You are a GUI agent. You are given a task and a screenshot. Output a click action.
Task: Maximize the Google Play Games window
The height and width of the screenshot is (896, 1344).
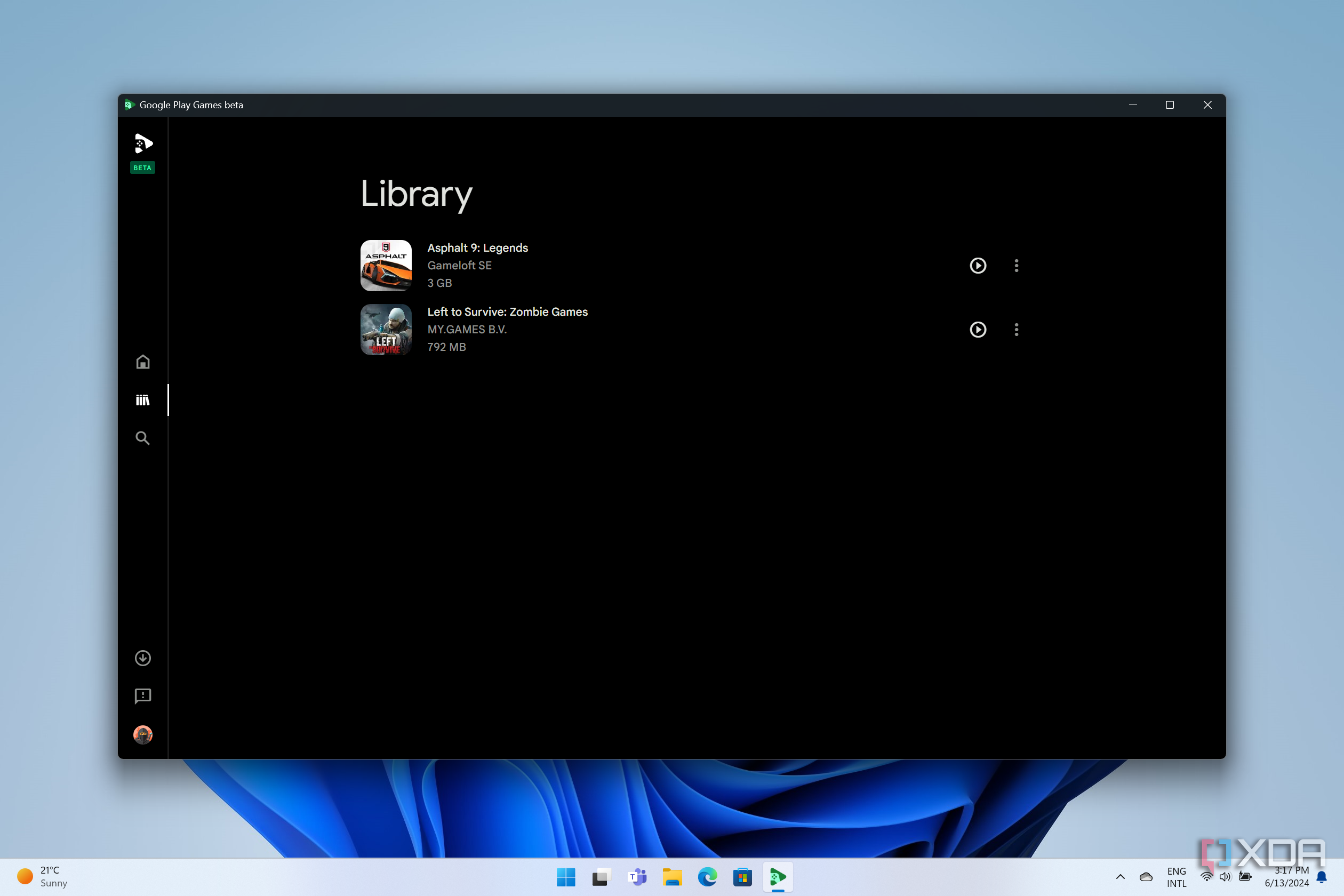(1170, 105)
